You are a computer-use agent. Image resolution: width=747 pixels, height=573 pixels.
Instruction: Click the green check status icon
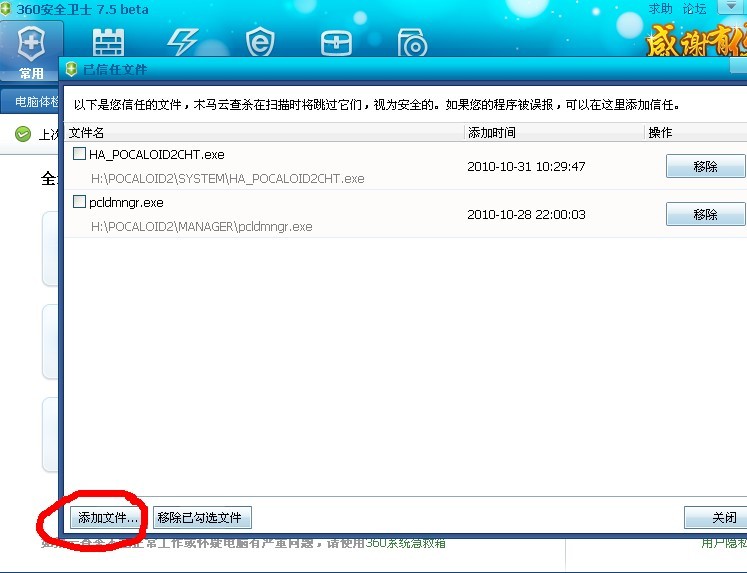pyautogui.click(x=22, y=134)
